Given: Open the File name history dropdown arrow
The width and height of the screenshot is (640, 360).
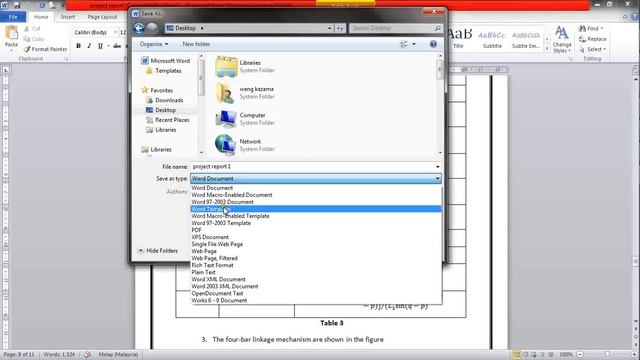Looking at the screenshot, I should [x=438, y=167].
